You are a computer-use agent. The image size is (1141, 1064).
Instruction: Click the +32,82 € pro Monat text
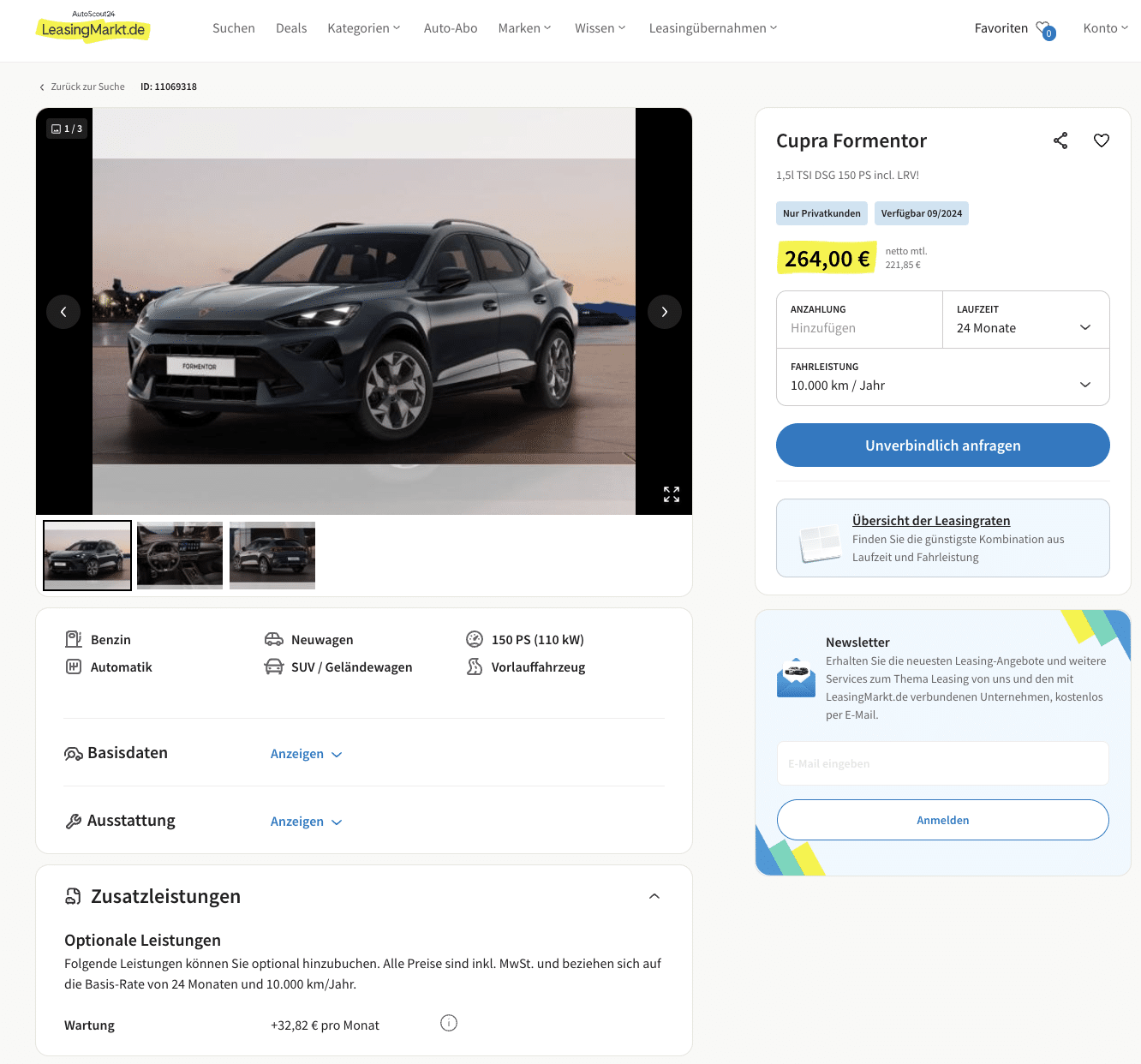pos(325,1025)
